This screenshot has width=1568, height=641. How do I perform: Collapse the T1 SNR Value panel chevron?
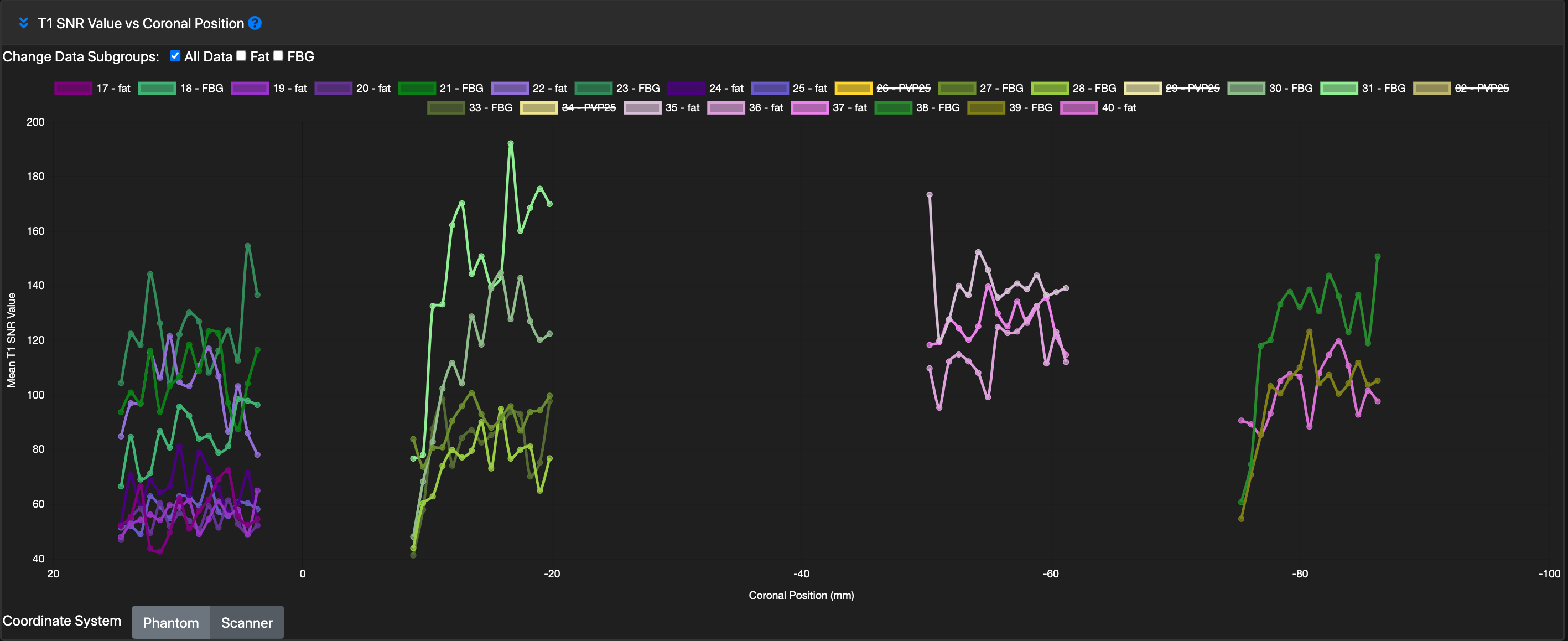click(x=24, y=23)
